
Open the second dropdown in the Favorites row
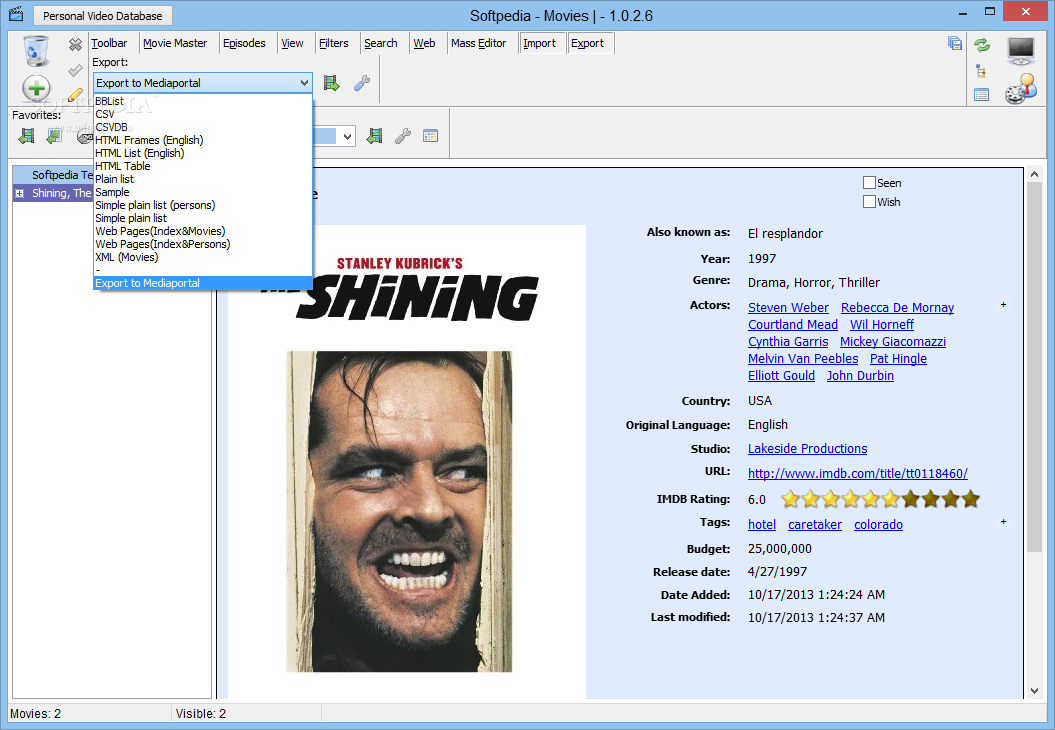coord(347,136)
